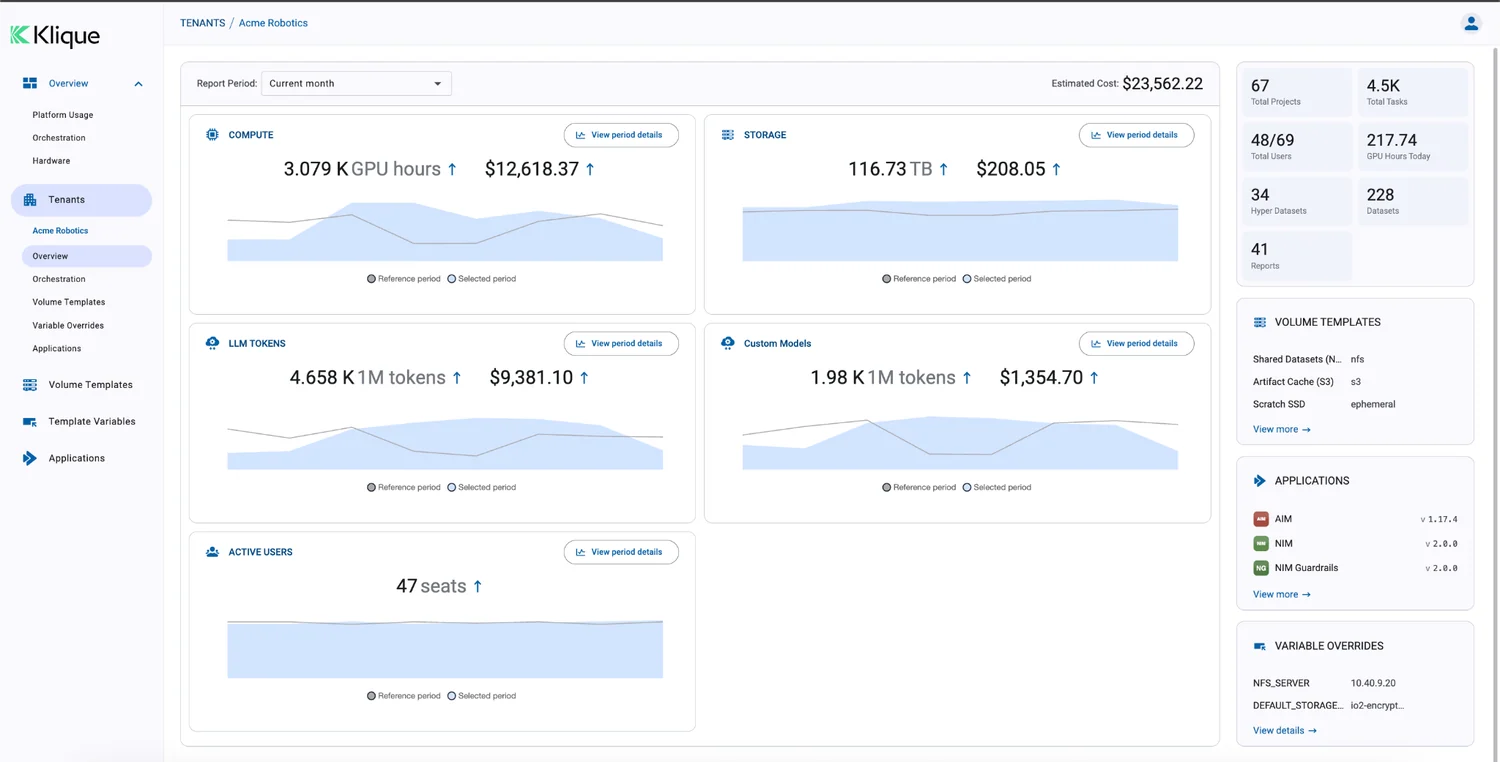Click TENANTS breadcrumb link

click(x=202, y=23)
